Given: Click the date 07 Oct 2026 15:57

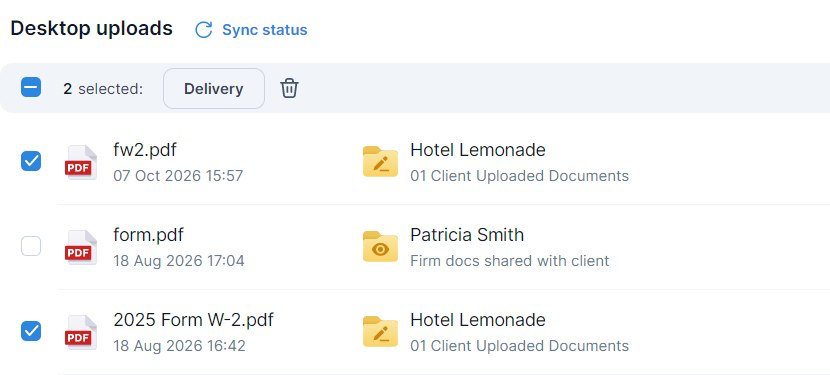Looking at the screenshot, I should [178, 176].
